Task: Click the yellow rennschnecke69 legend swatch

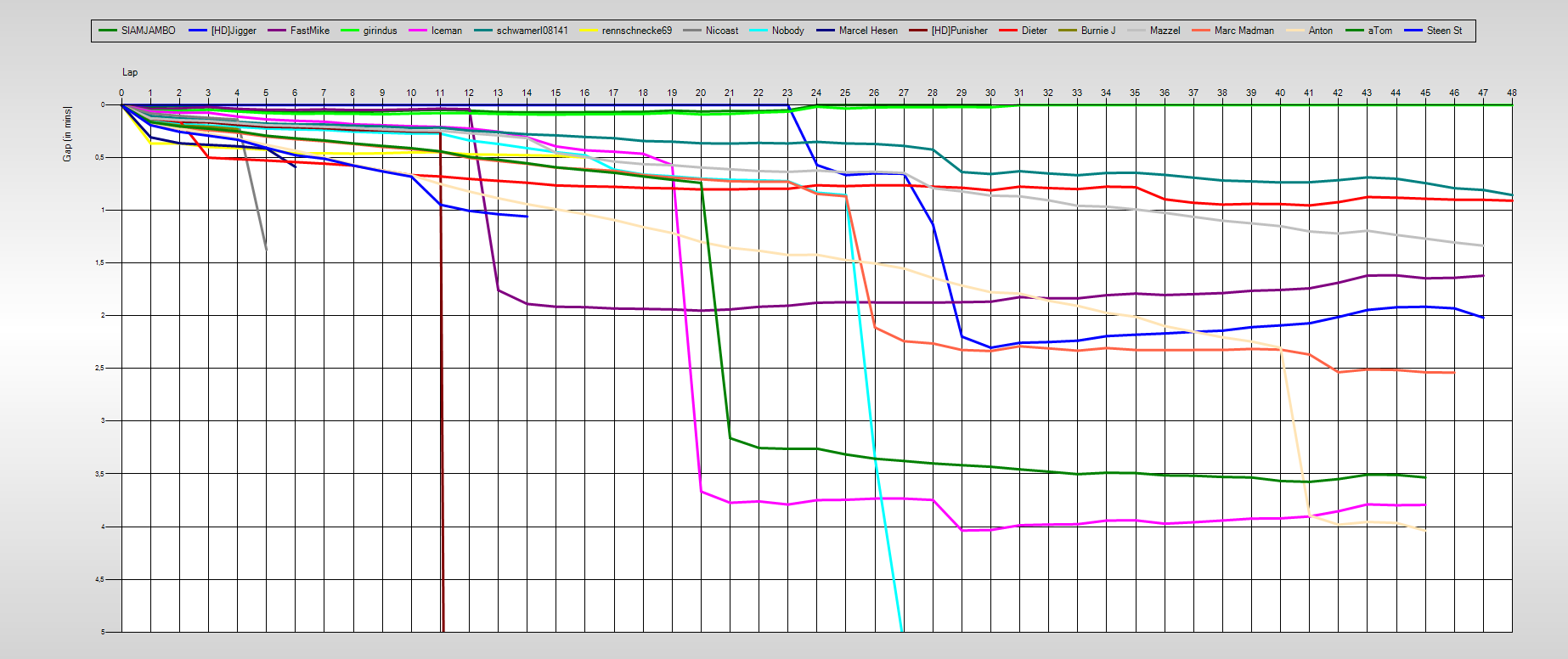Action: (589, 31)
